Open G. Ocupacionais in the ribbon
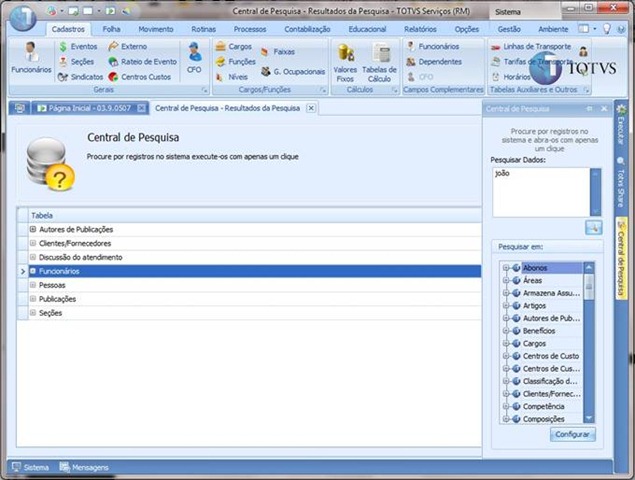The height and width of the screenshot is (480, 635). tap(293, 72)
